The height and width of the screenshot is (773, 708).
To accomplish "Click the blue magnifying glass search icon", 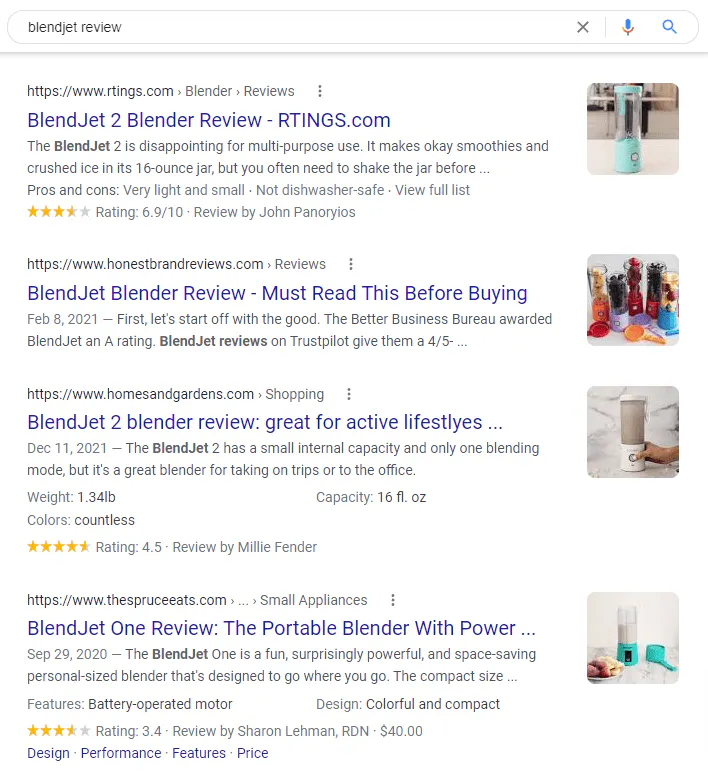I will (670, 27).
